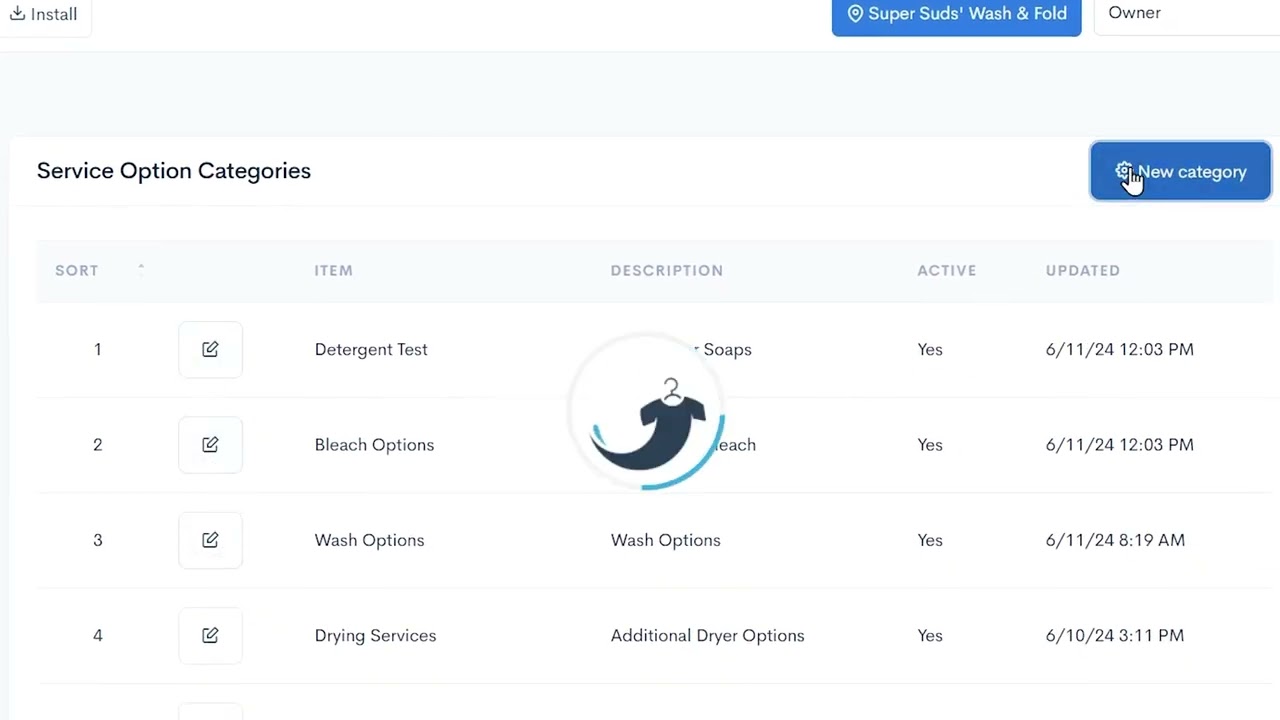Screen dimensions: 1280x720
Task: Open the edit icon beside Bleach Options
Action: click(210, 444)
